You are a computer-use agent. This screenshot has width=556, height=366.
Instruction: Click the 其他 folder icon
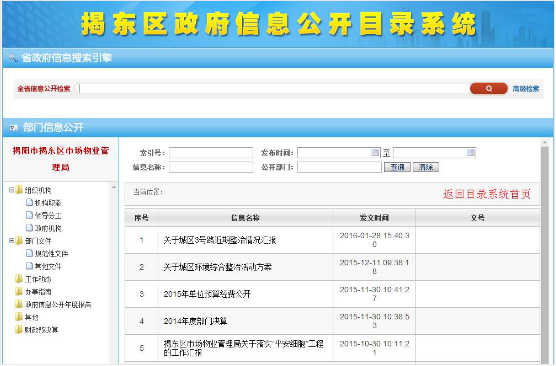pos(19,317)
